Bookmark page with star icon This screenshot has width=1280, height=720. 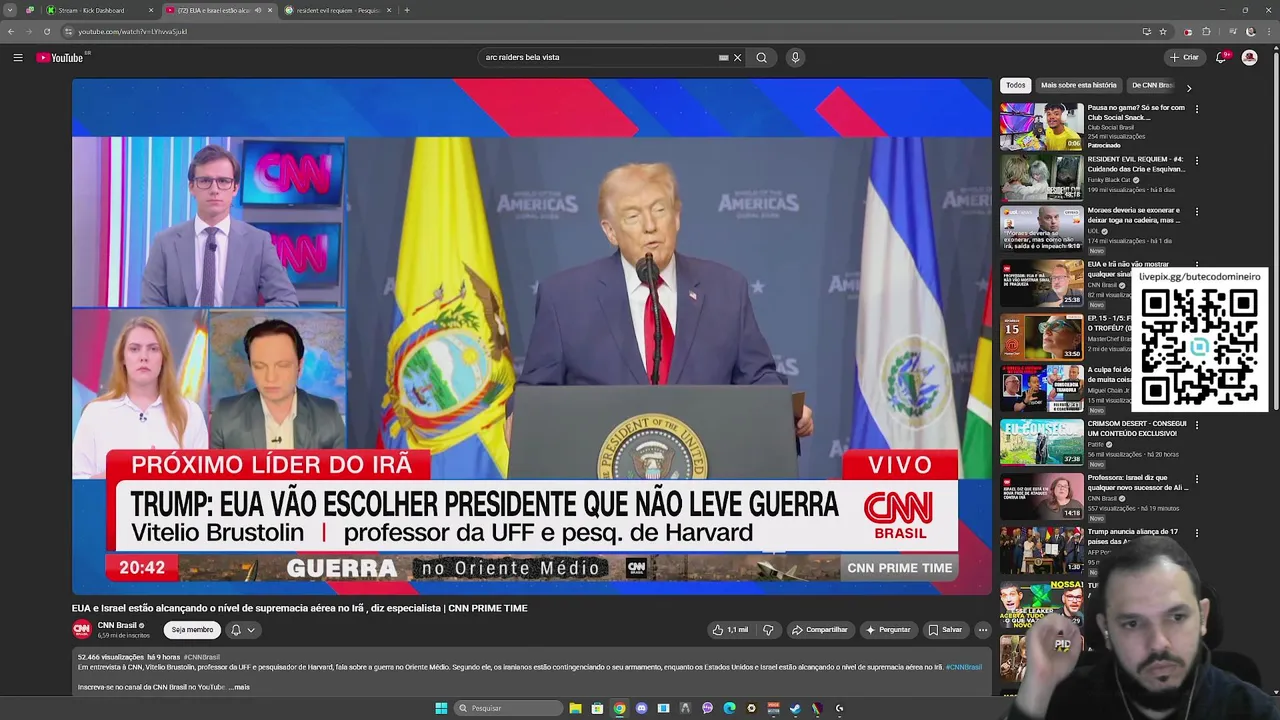1163,31
